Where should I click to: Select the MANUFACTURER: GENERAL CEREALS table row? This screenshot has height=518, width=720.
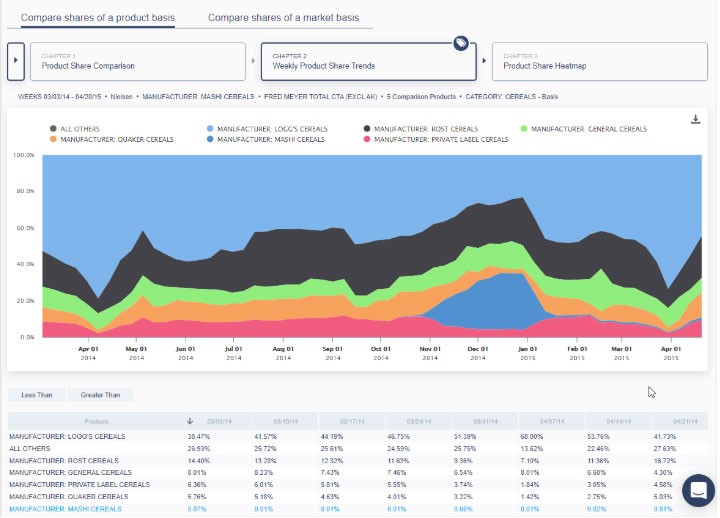point(358,473)
